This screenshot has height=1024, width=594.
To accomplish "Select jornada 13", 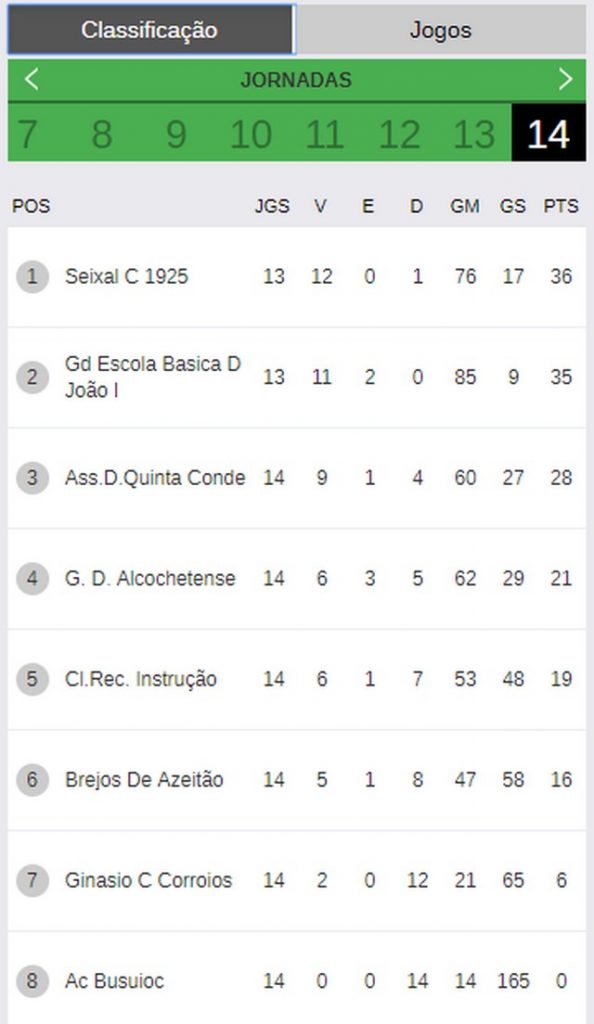I will 474,134.
